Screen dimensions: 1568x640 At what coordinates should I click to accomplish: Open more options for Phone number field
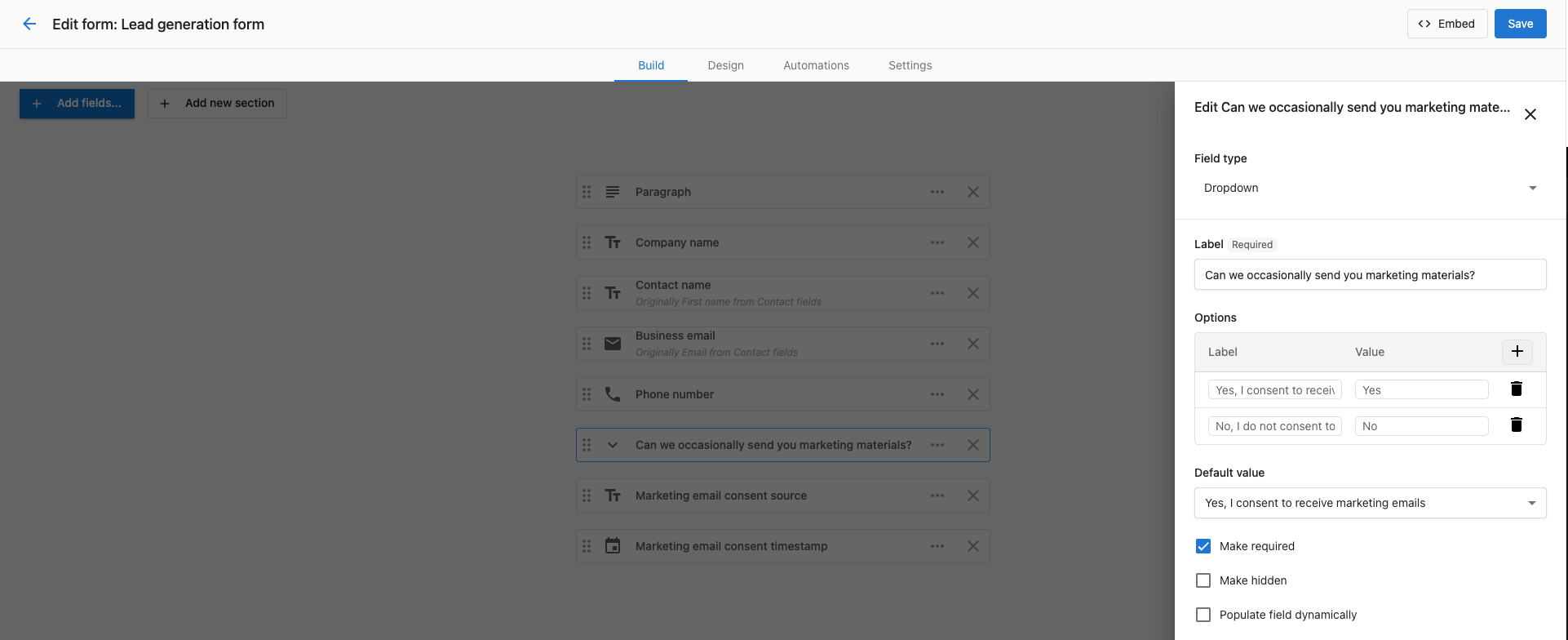[937, 394]
